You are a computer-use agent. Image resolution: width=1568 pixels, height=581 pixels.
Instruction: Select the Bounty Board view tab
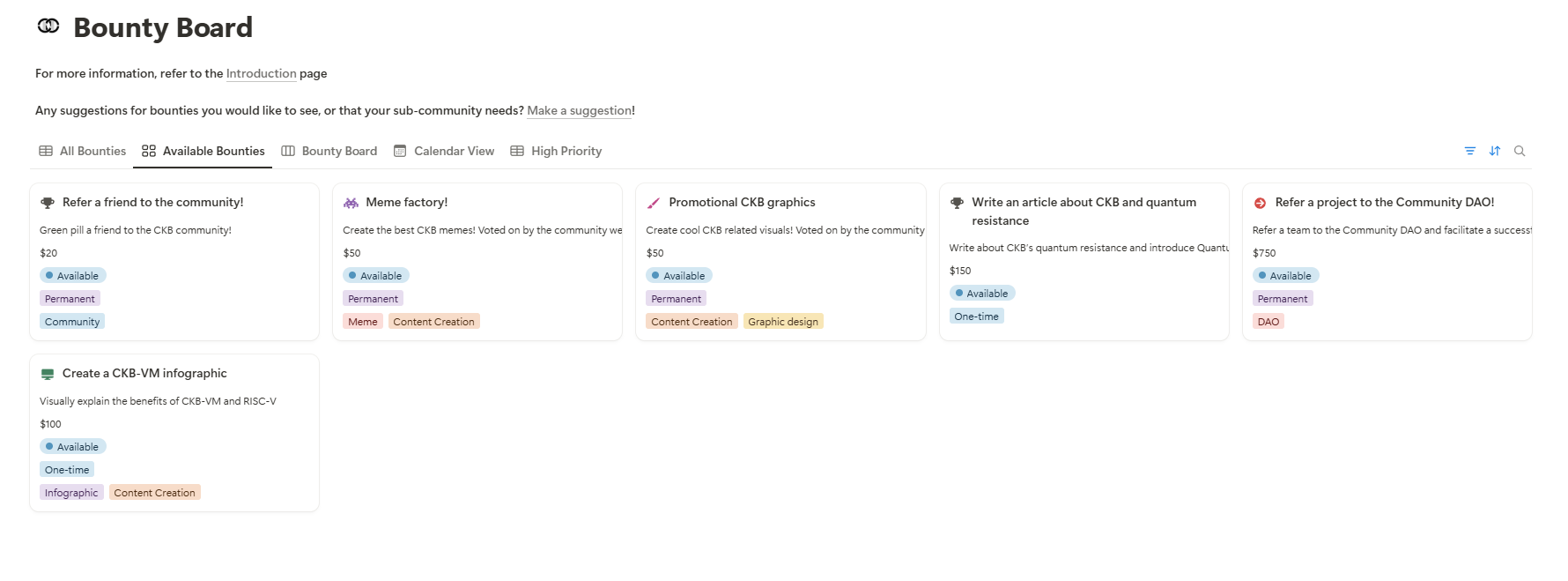click(x=329, y=151)
